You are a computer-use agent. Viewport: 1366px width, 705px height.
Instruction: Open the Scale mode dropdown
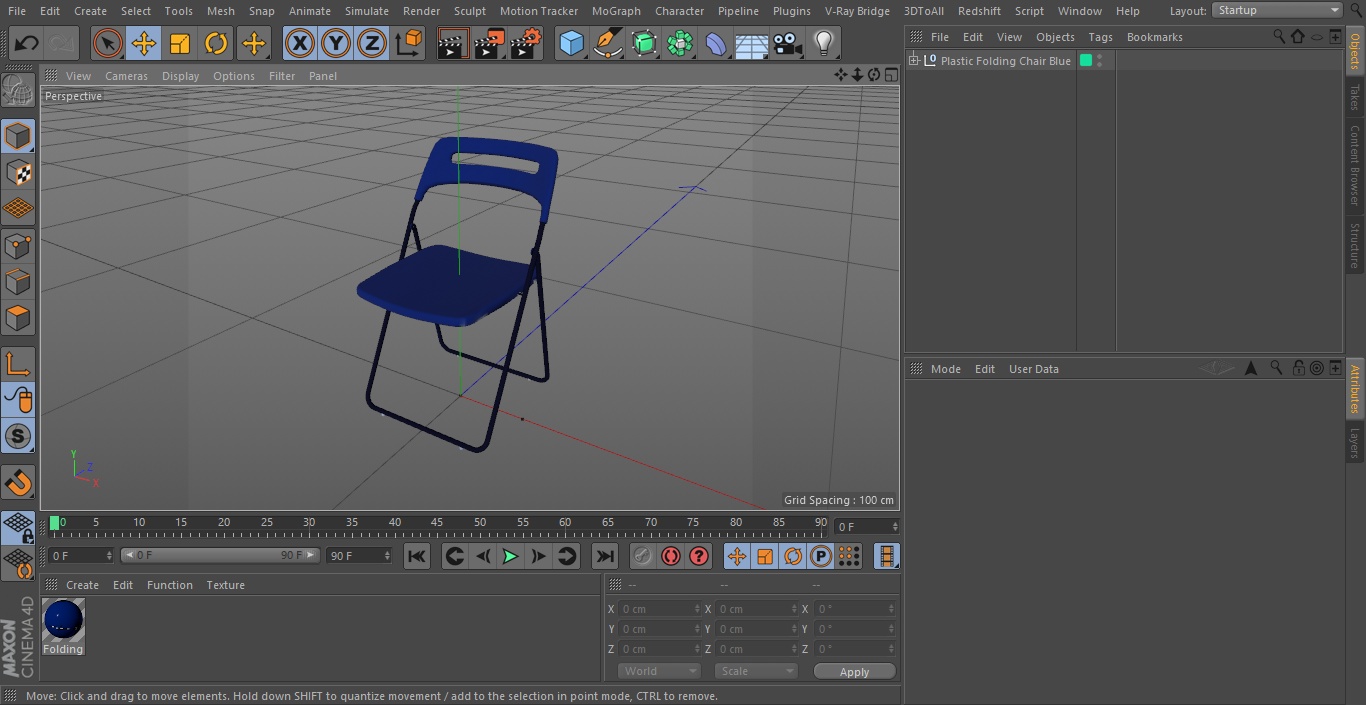(x=756, y=671)
